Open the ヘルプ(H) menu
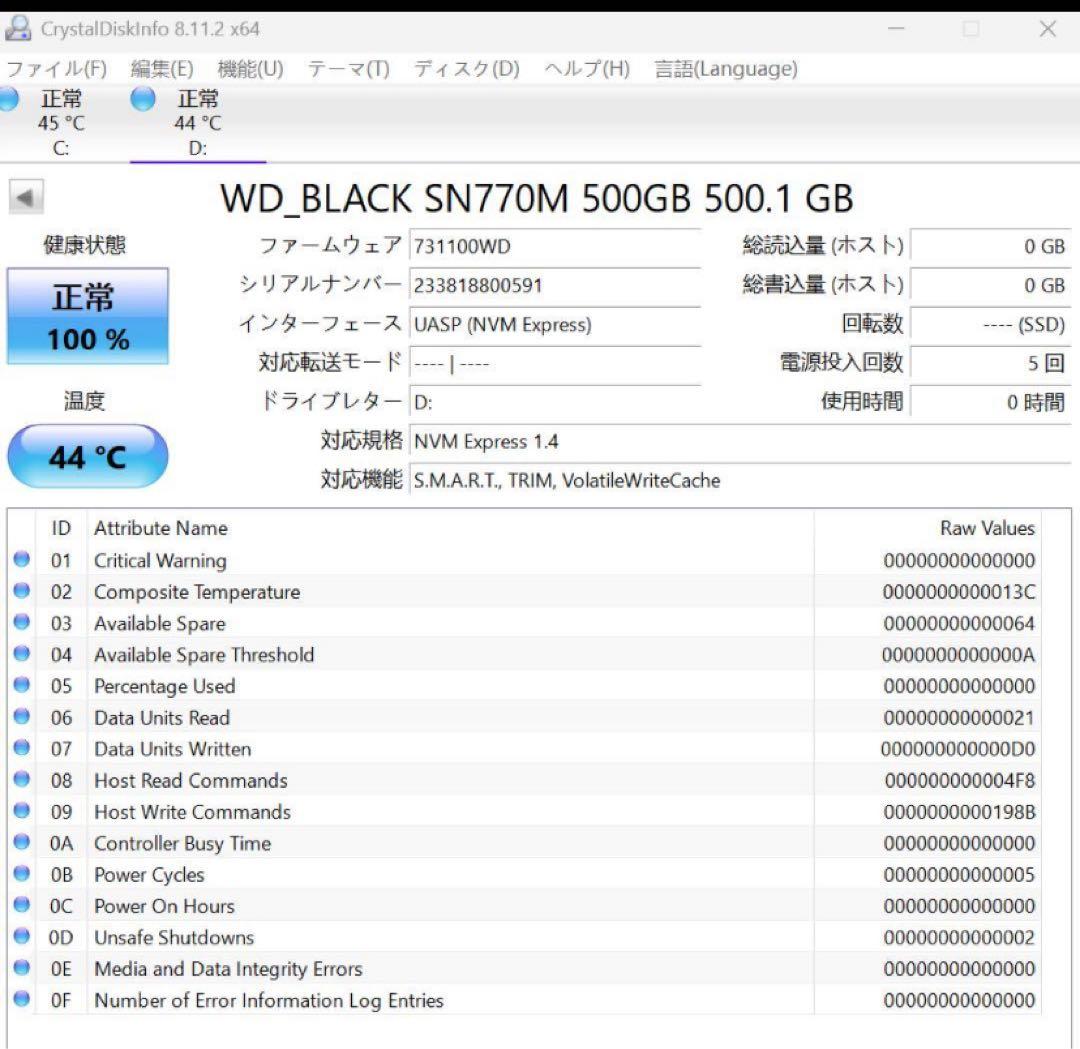This screenshot has height=1049, width=1080. click(587, 69)
